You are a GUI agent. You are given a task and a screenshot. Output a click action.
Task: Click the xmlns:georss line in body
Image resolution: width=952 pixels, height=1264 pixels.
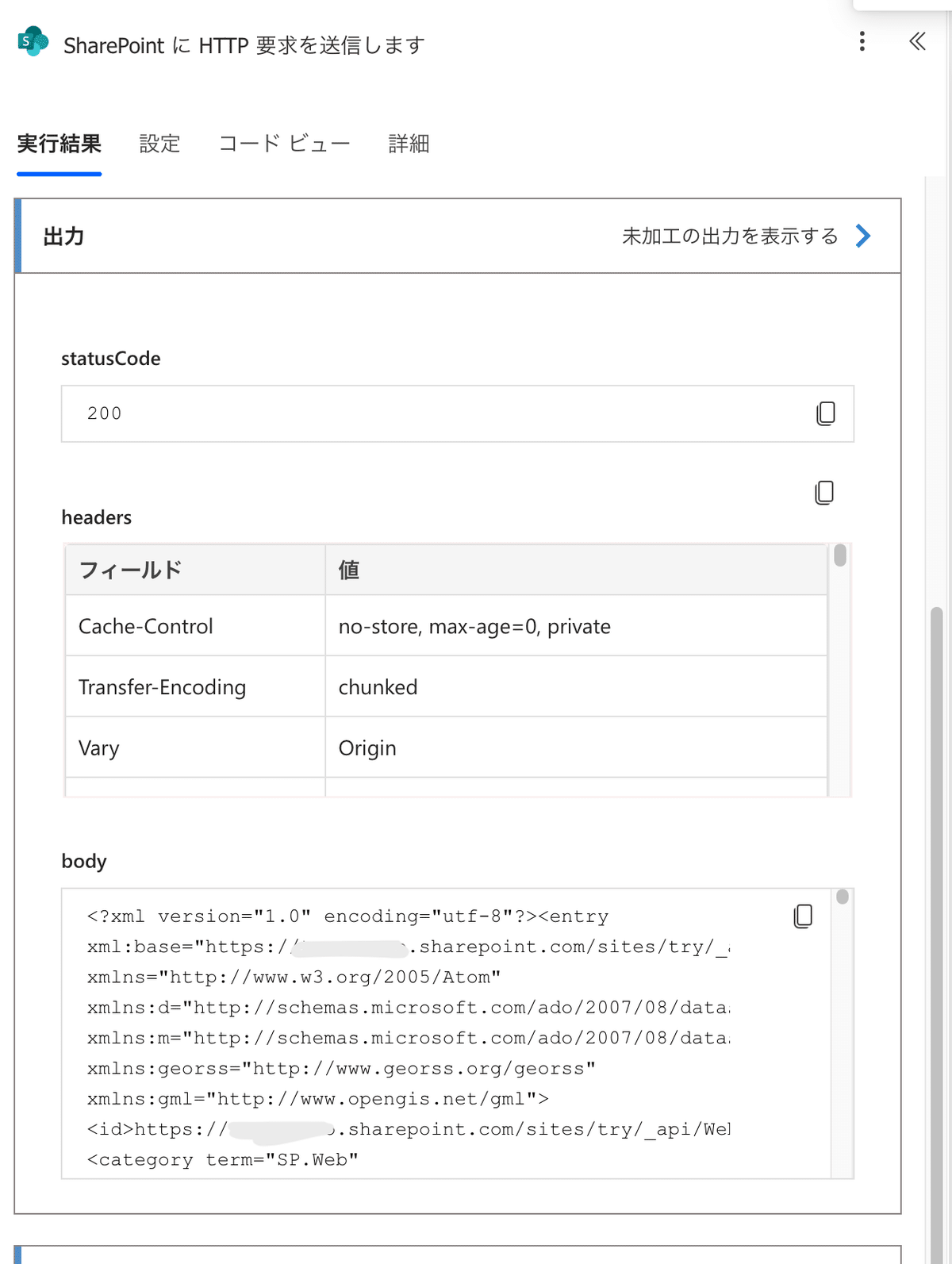[x=341, y=1069]
